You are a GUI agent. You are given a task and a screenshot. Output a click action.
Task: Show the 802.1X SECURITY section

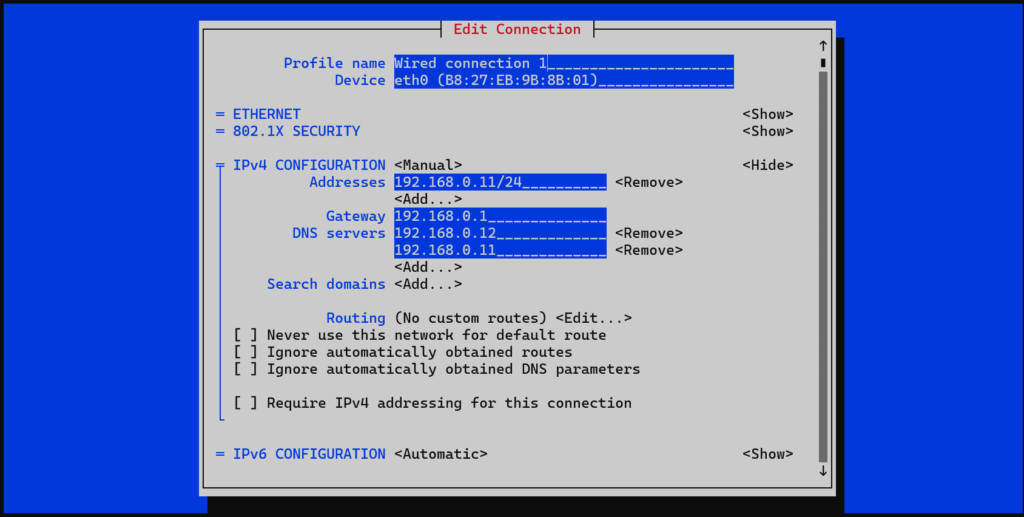767,131
